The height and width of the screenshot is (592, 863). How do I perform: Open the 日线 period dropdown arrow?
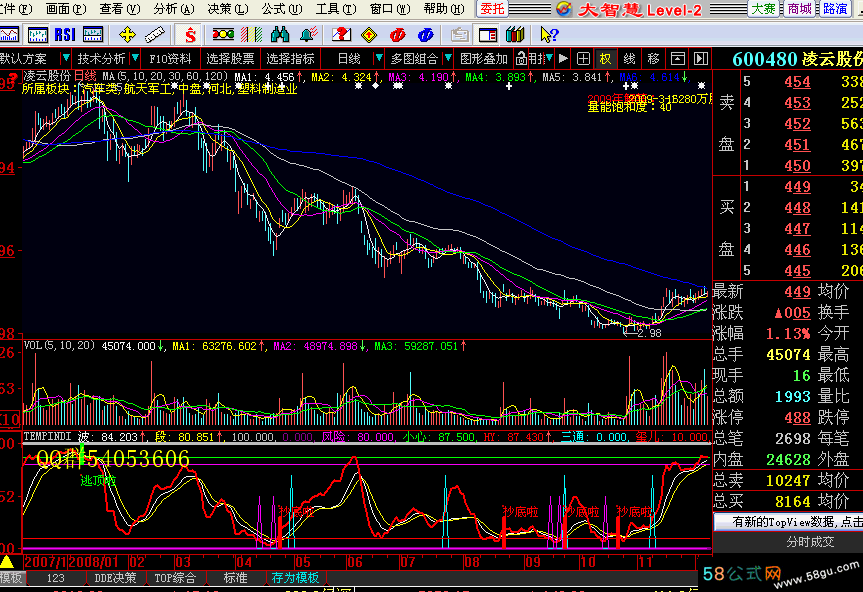378,58
